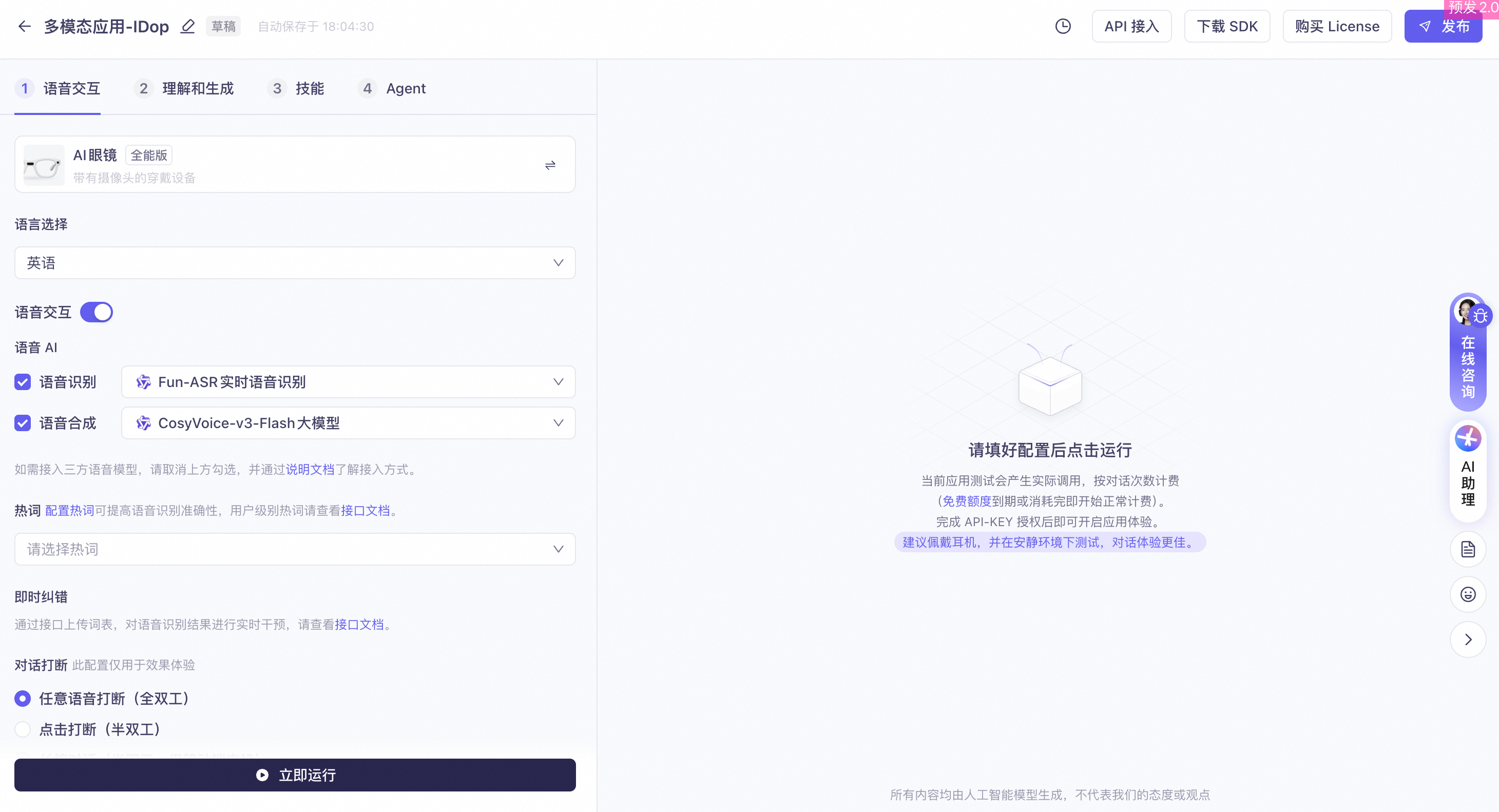The width and height of the screenshot is (1499, 812).
Task: Click the 立即运行 button
Action: tap(295, 775)
